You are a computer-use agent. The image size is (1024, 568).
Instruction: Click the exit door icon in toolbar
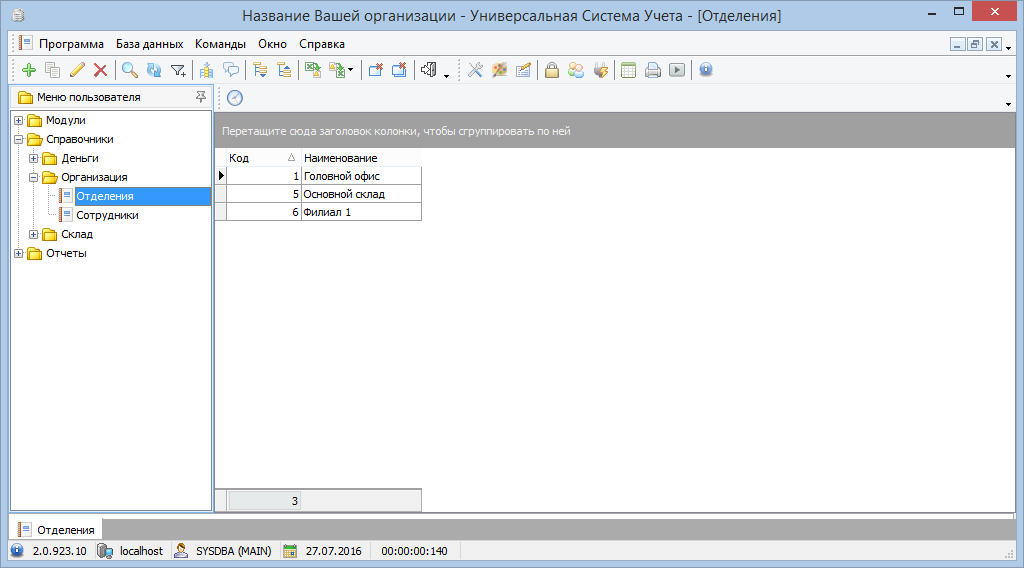click(x=428, y=70)
